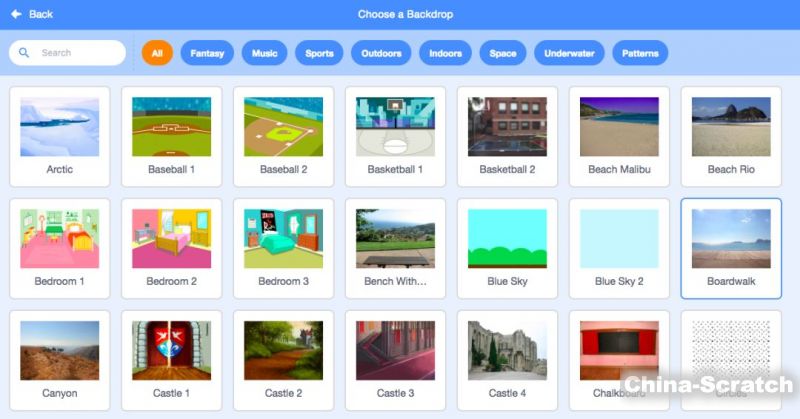
Task: Choose the Canyon backdrop
Action: coord(60,360)
